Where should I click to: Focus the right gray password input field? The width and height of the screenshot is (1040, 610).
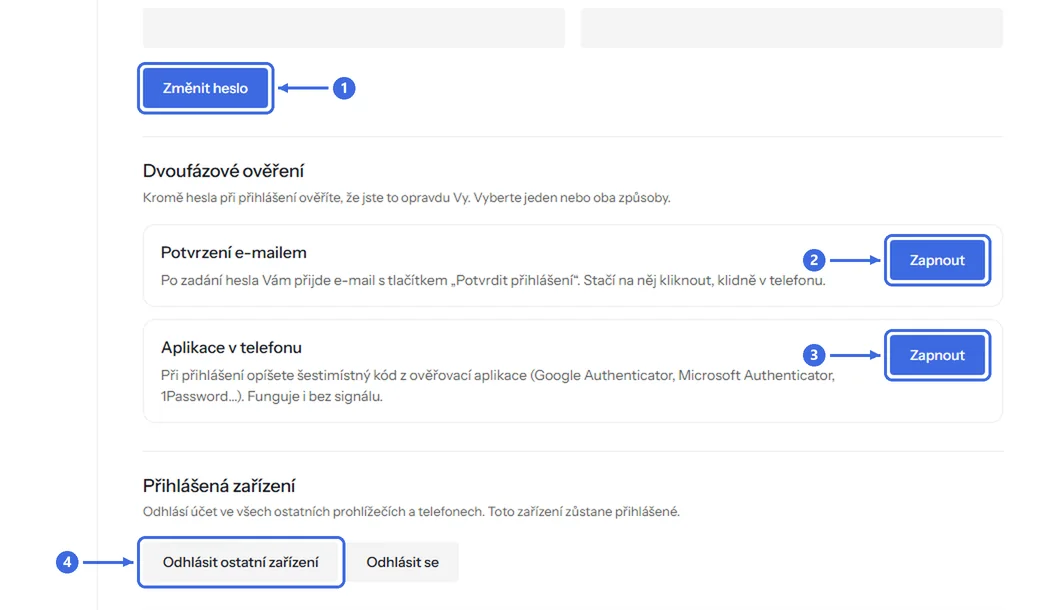[791, 28]
